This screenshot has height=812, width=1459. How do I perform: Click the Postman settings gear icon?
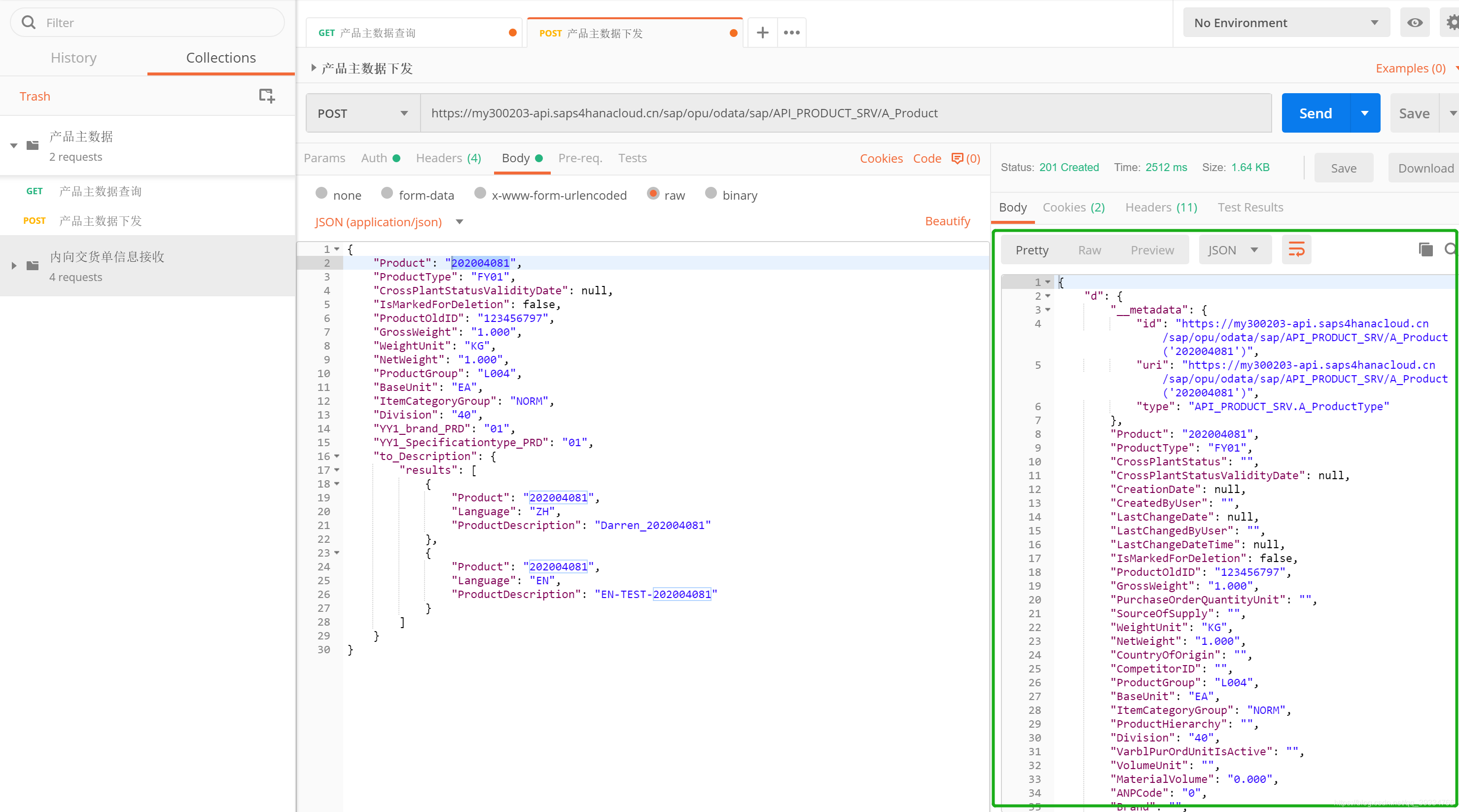[x=1452, y=22]
